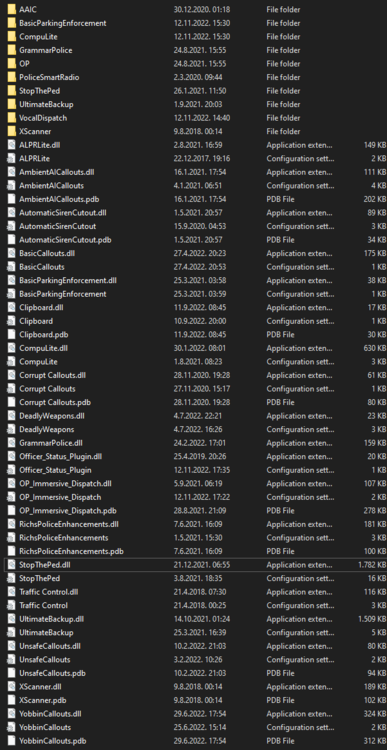387x750 pixels.
Task: Select the UnsafeCallouts.pdb file name
Action: [x=52, y=673]
